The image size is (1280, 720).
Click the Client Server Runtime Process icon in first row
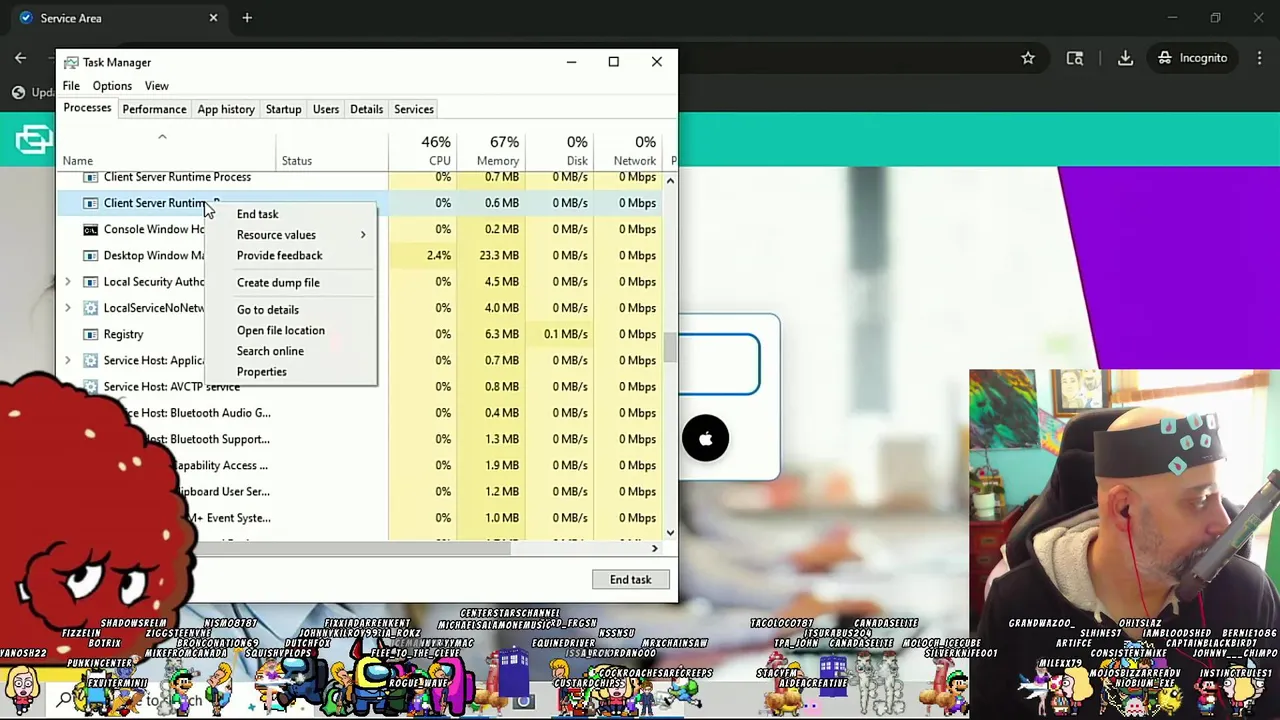[x=90, y=177]
